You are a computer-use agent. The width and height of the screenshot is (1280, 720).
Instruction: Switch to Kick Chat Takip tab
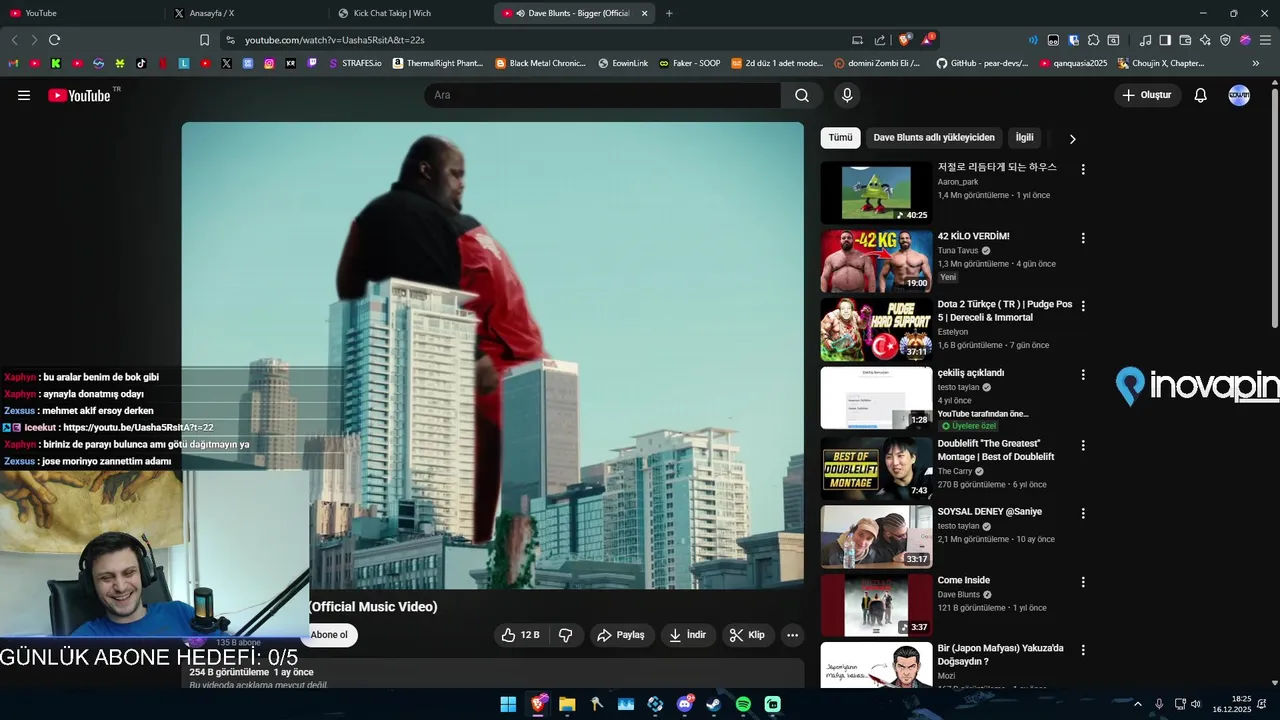click(x=410, y=13)
